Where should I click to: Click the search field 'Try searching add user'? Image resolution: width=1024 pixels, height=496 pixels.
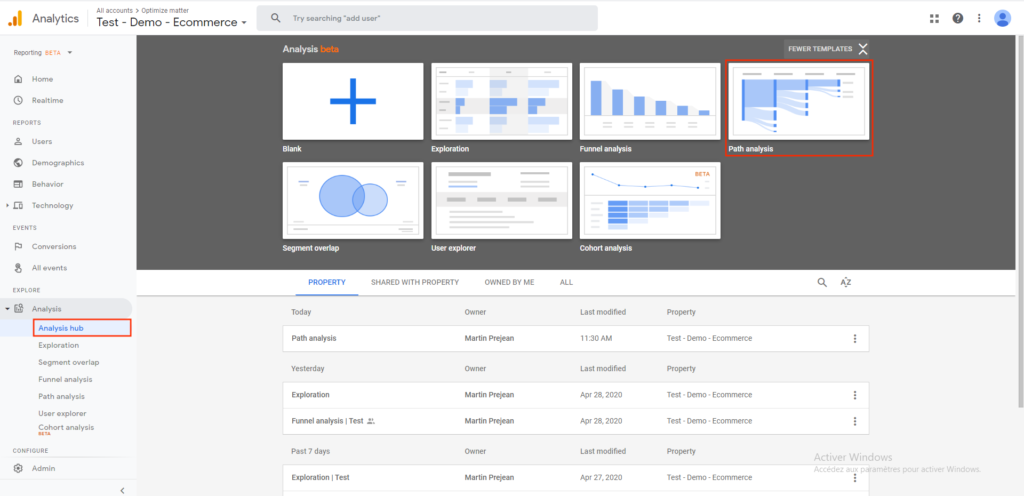point(427,18)
